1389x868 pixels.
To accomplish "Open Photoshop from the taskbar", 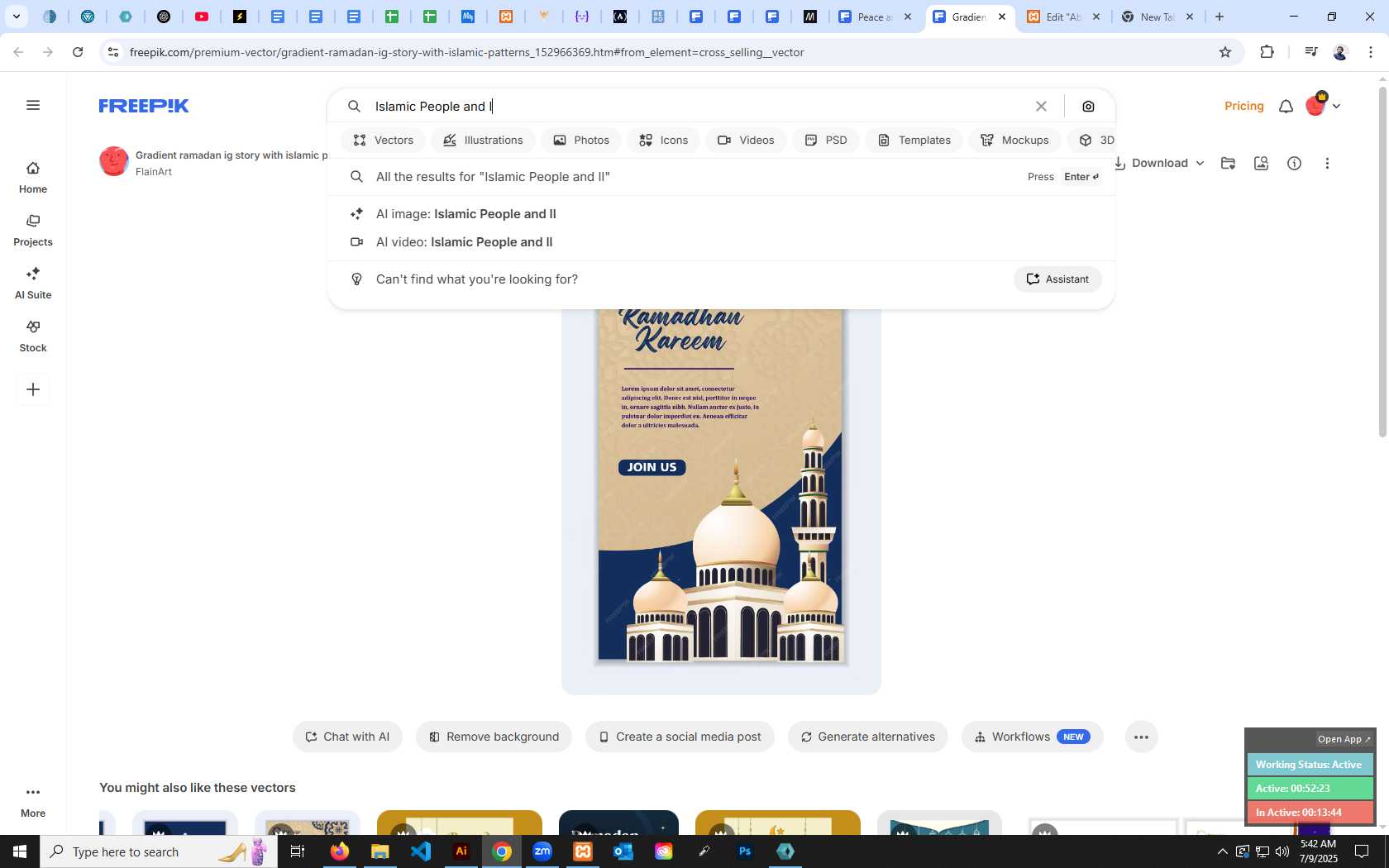I will [x=745, y=851].
